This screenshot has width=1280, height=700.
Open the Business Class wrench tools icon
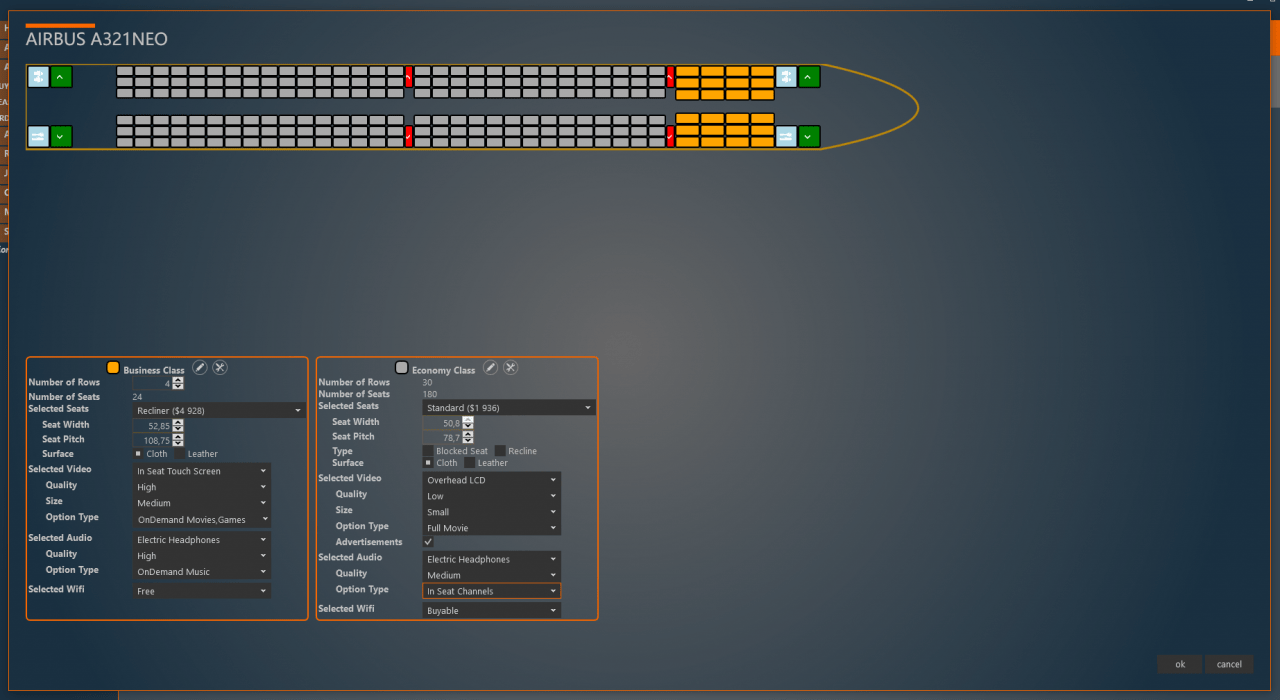click(220, 368)
